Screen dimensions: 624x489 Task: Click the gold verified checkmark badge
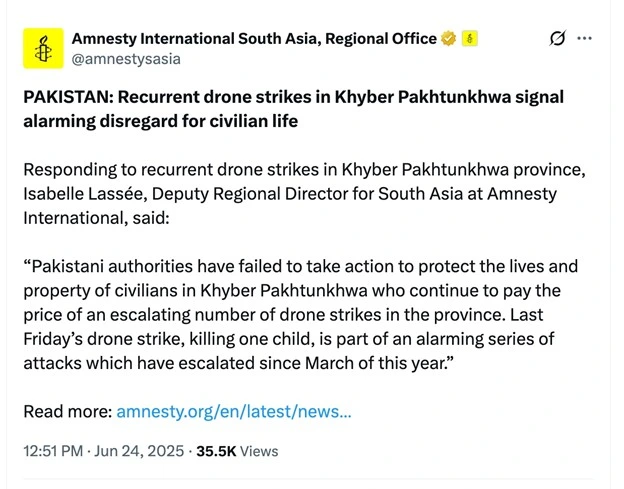(x=449, y=39)
